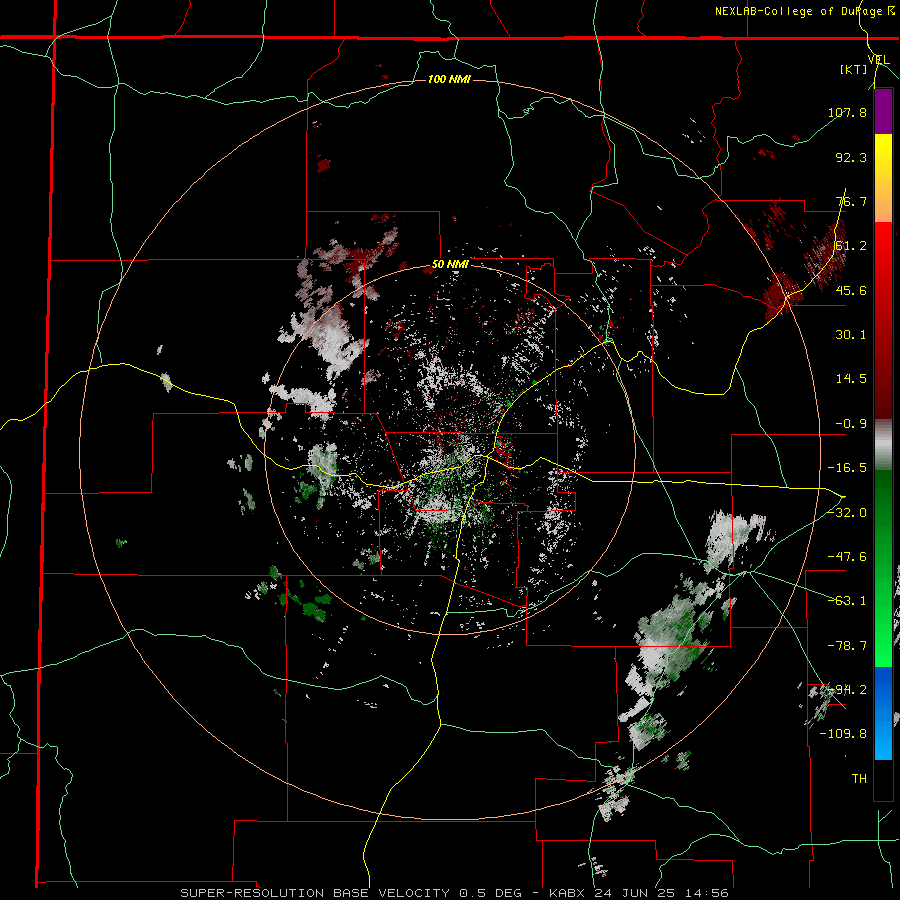Screen dimensions: 900x900
Task: Select the -47.6 velocity scale value
Action: pos(847,557)
